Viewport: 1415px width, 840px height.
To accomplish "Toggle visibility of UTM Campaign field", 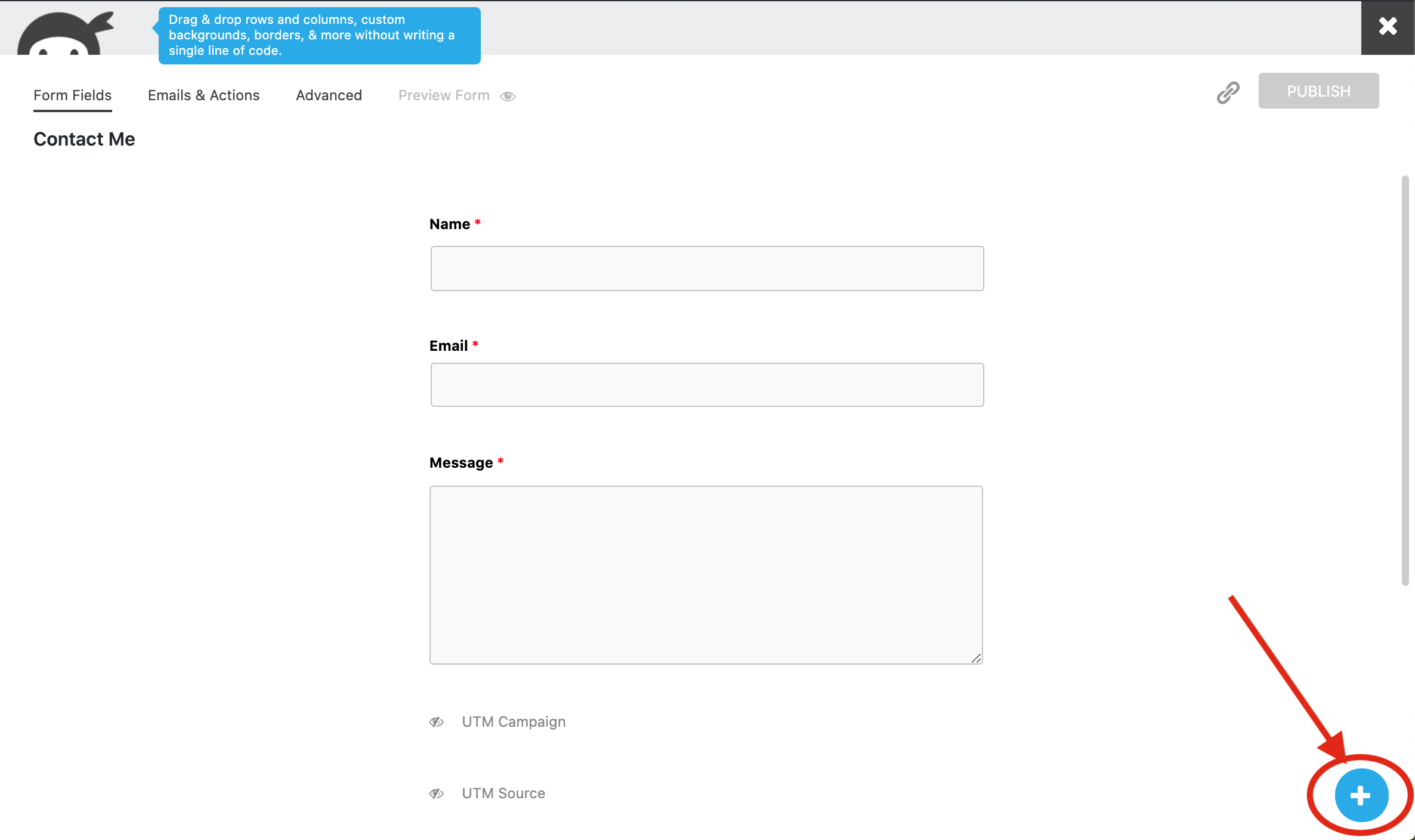I will [x=437, y=721].
